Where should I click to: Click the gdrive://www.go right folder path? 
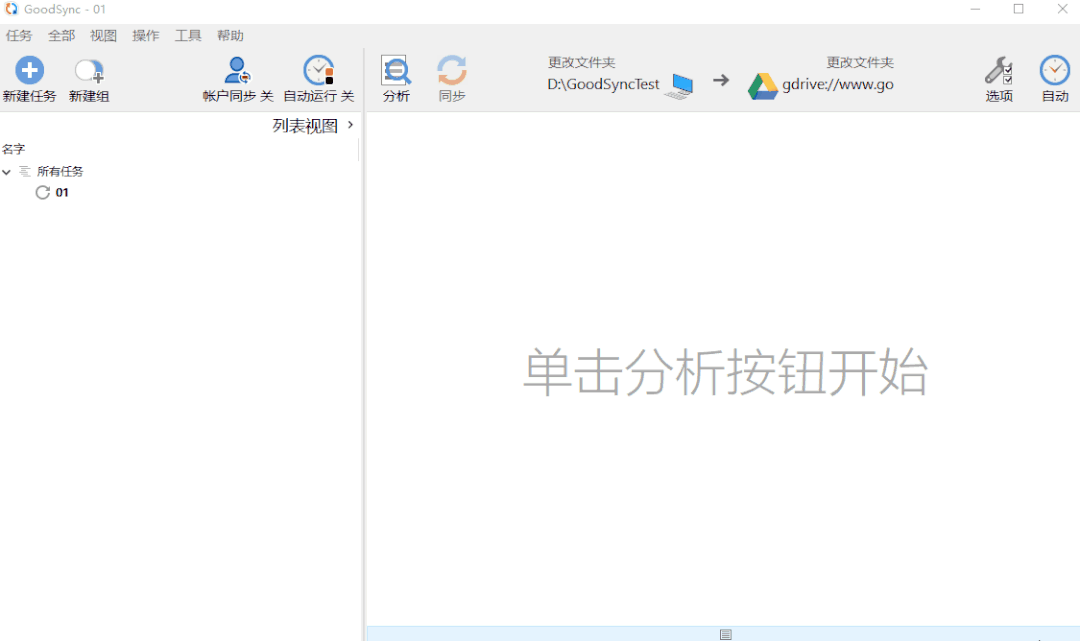point(838,85)
